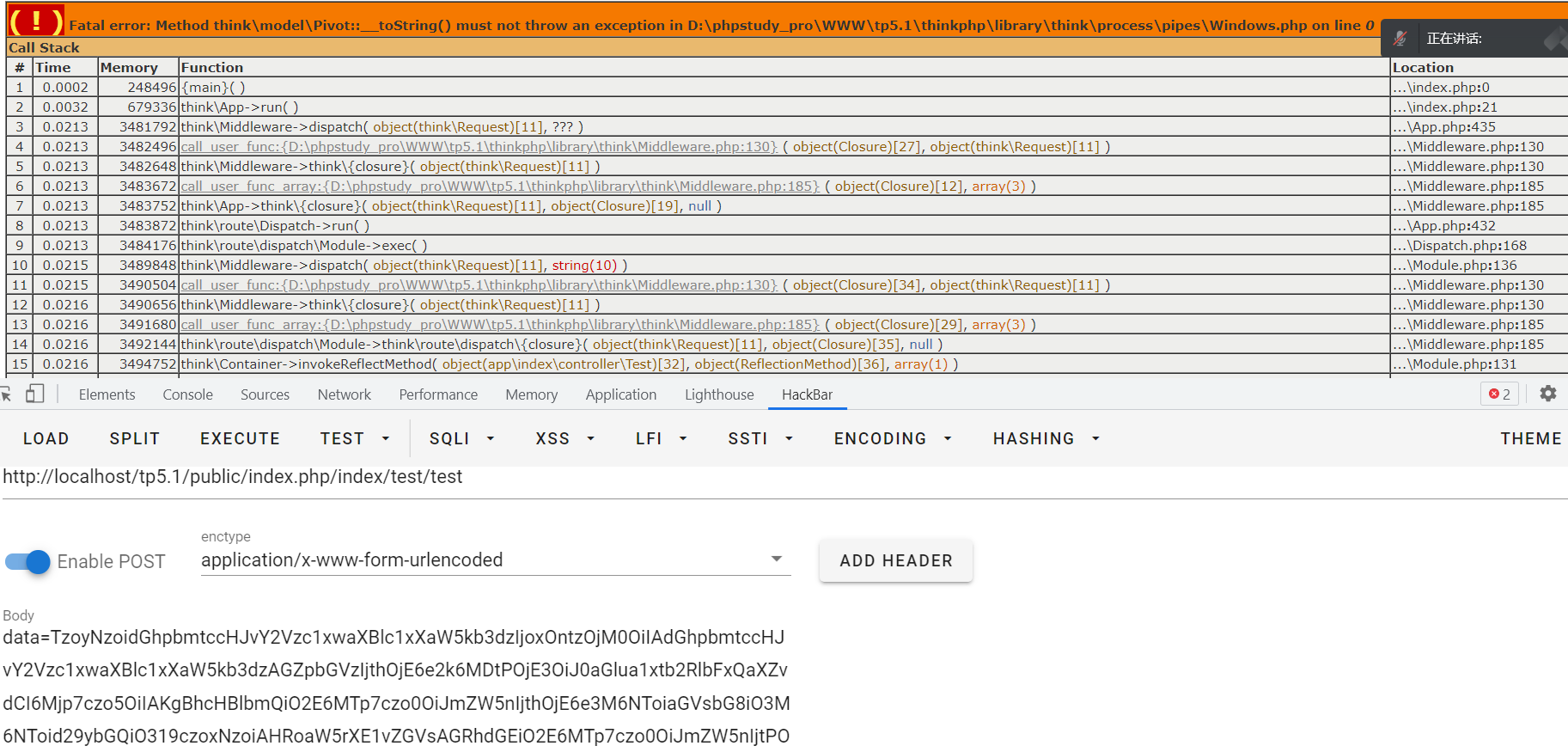1568x752 pixels.
Task: Expand the ENCODING menu
Action: [x=893, y=438]
